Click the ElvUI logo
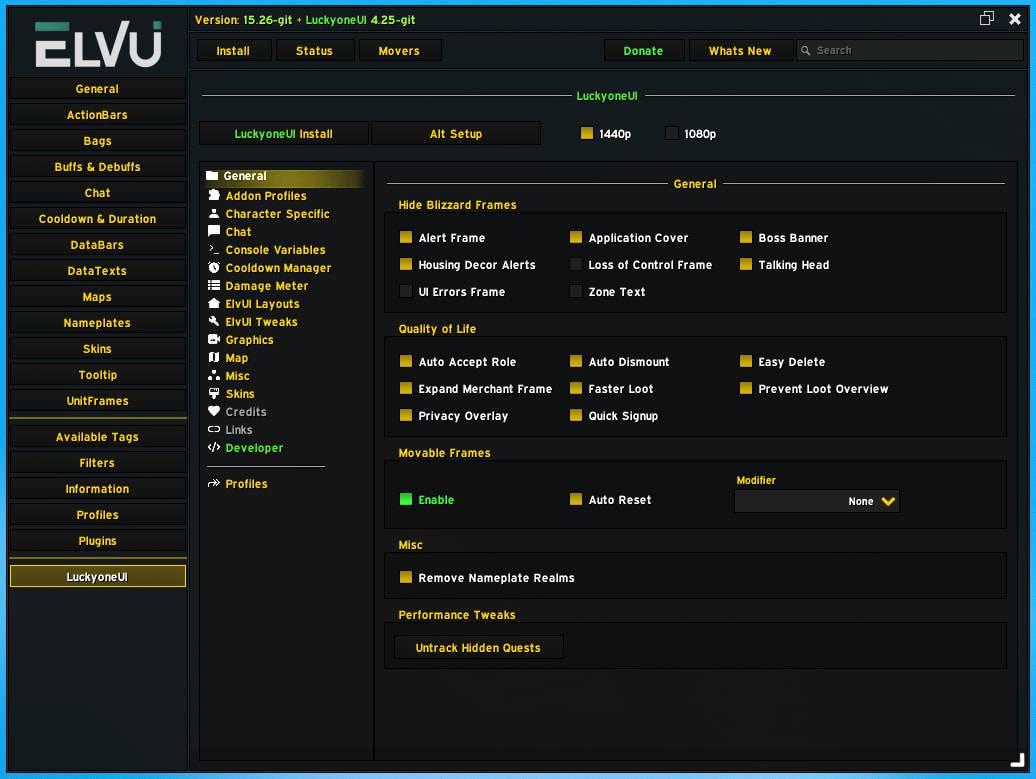The width and height of the screenshot is (1036, 779). [98, 44]
